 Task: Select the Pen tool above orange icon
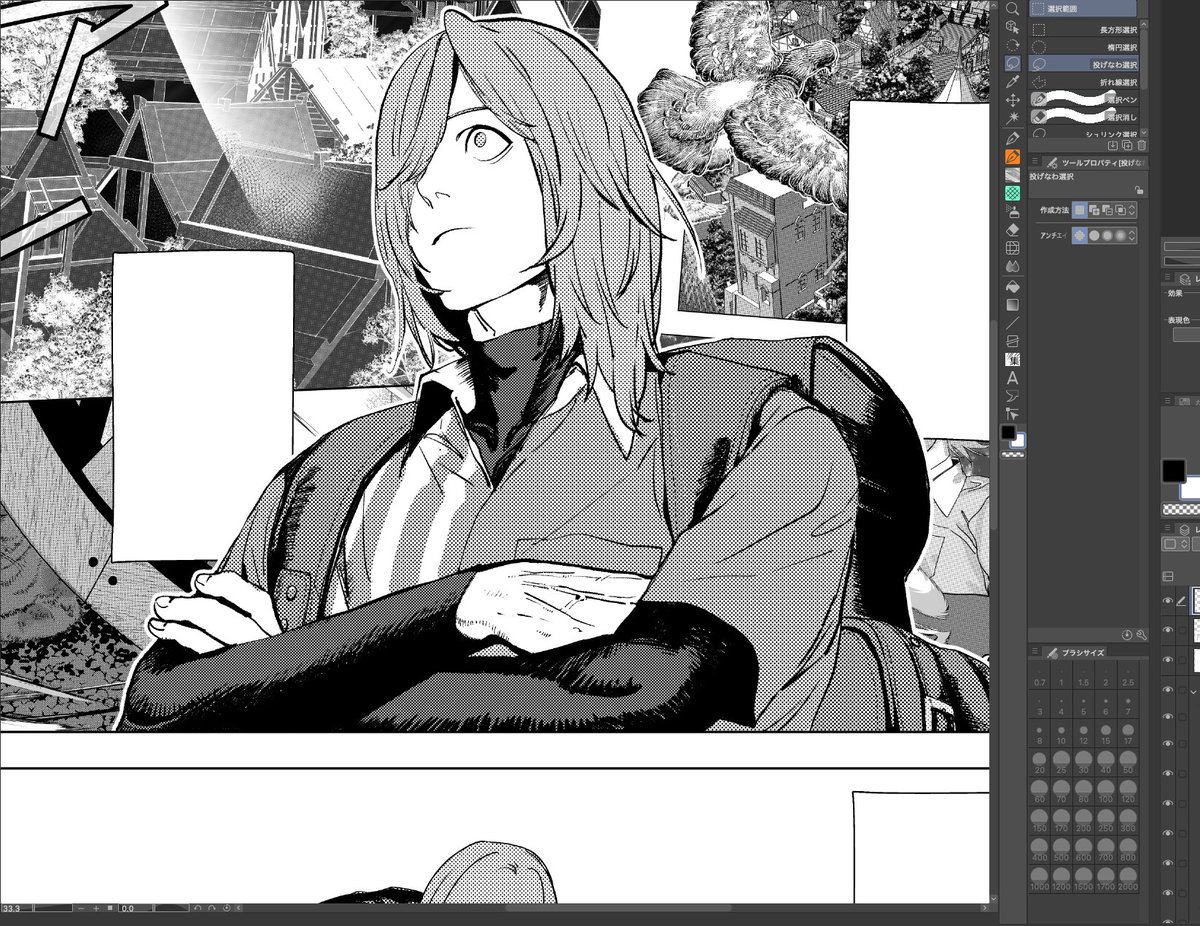click(x=1012, y=138)
